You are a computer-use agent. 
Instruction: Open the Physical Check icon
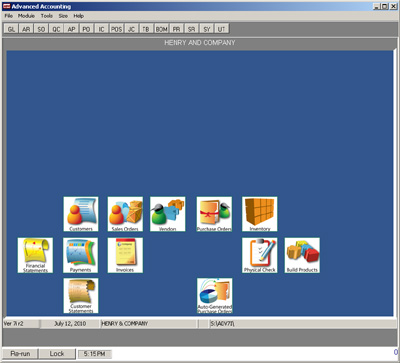(260, 255)
